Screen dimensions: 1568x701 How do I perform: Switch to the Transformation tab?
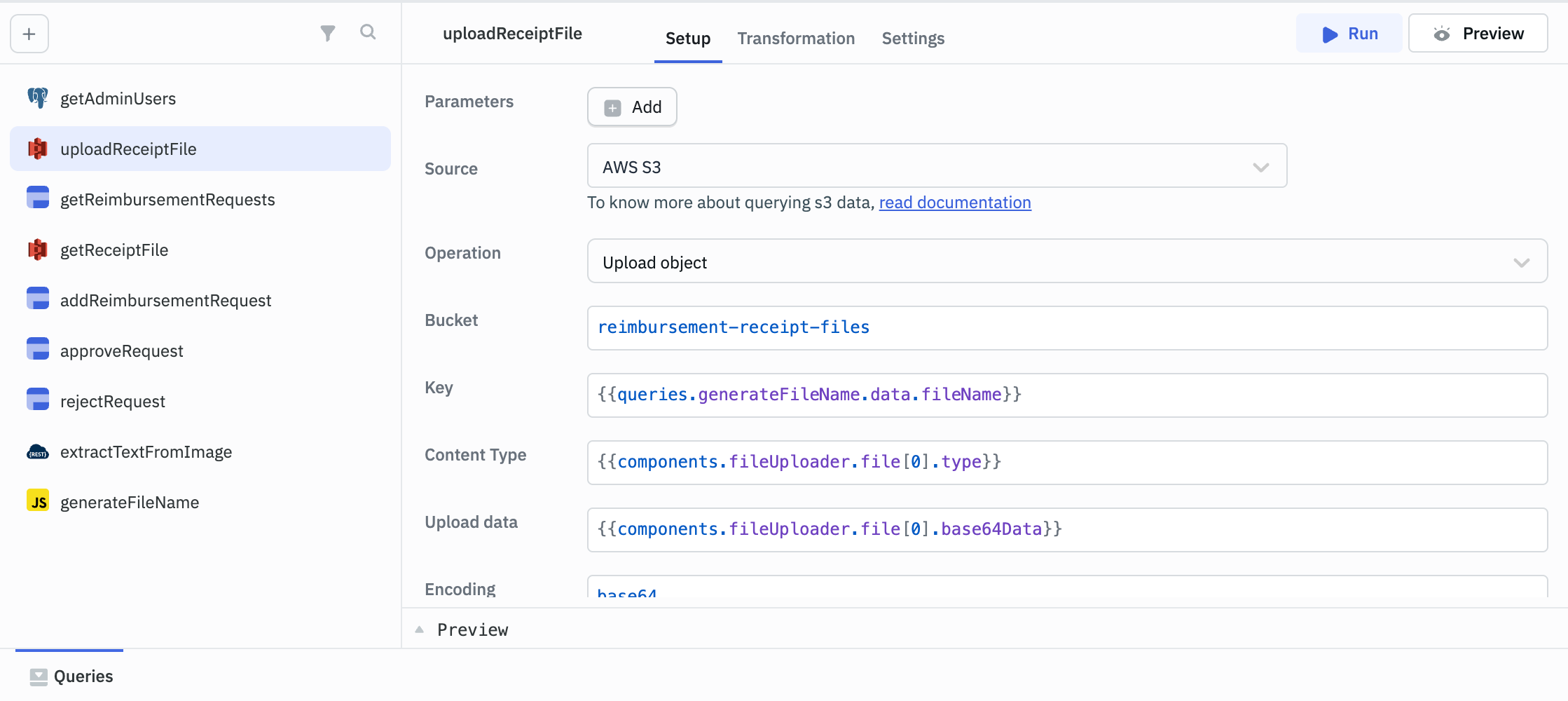point(795,39)
